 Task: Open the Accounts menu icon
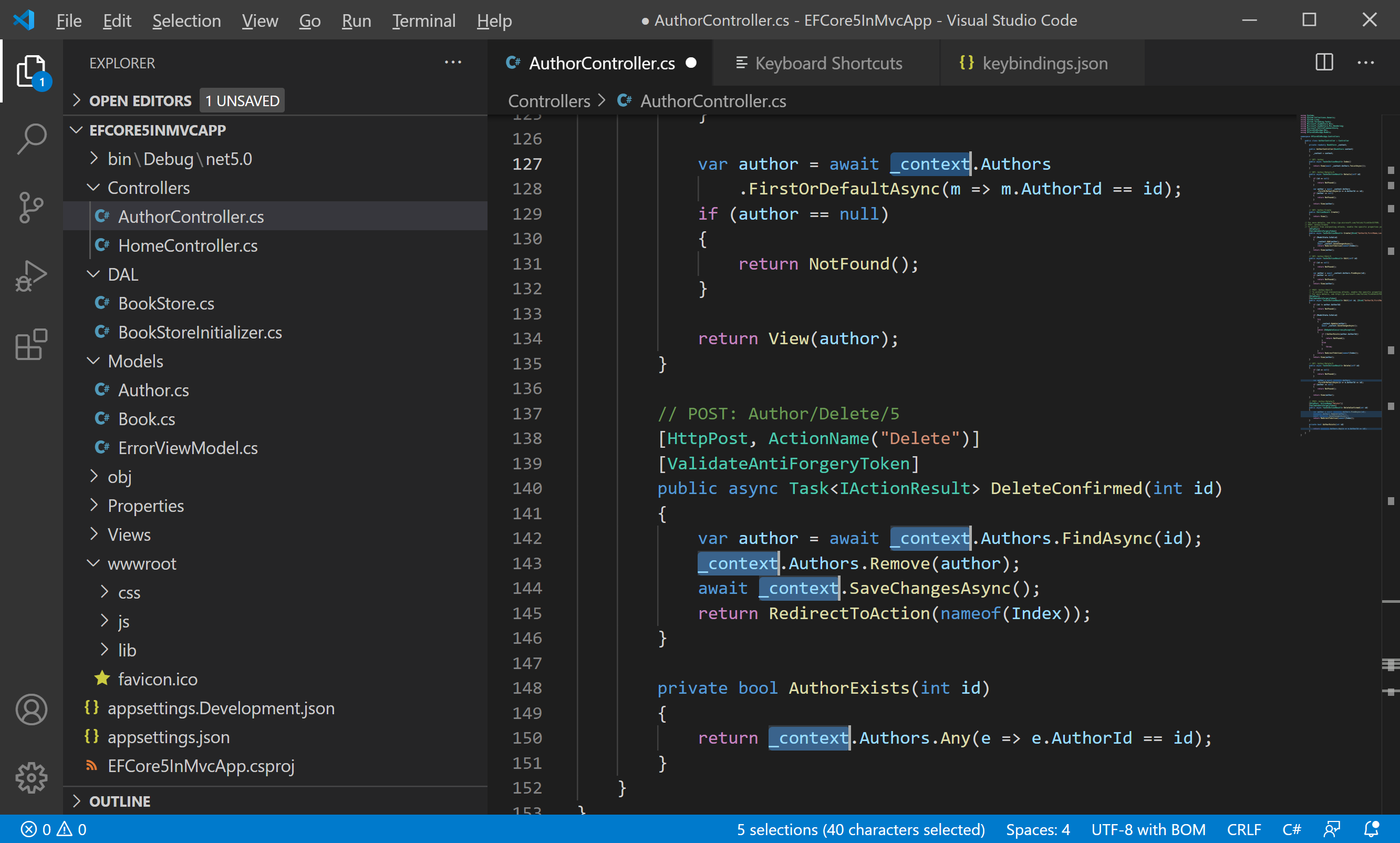(x=31, y=710)
